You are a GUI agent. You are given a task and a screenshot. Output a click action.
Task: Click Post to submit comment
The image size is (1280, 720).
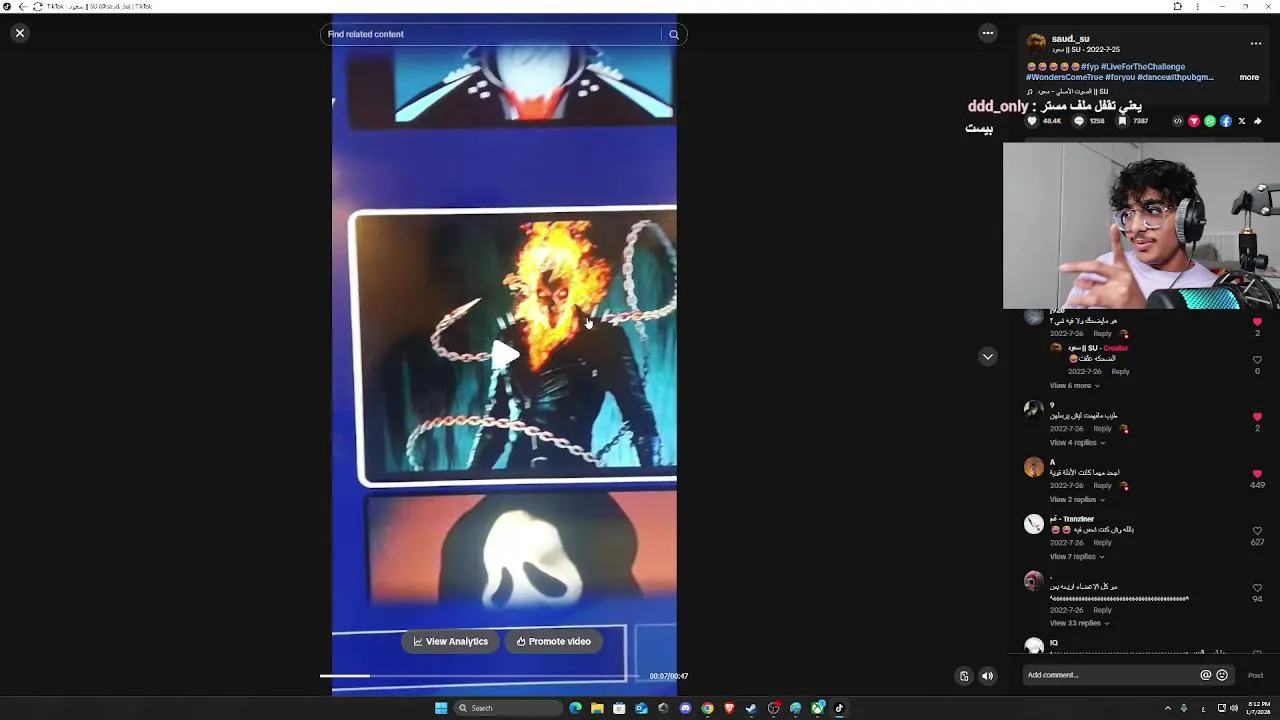(1255, 675)
